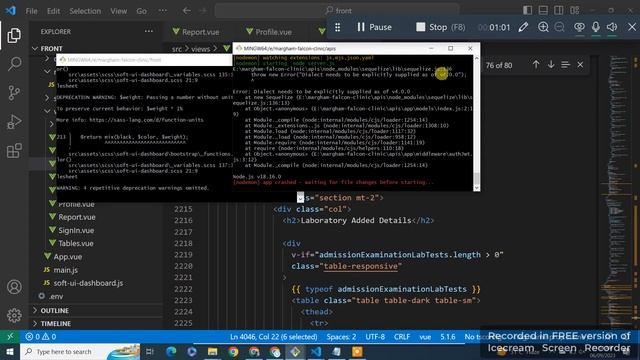Screen dimensions: 640x360
Task: Open Microsoft Edge from the taskbar
Action: pos(171,351)
